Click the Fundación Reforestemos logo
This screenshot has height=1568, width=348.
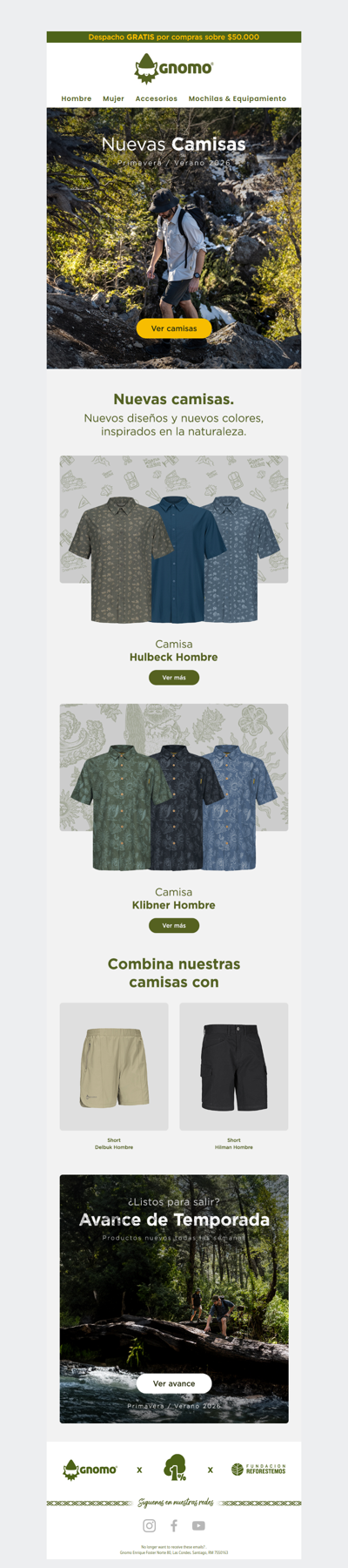click(258, 1469)
